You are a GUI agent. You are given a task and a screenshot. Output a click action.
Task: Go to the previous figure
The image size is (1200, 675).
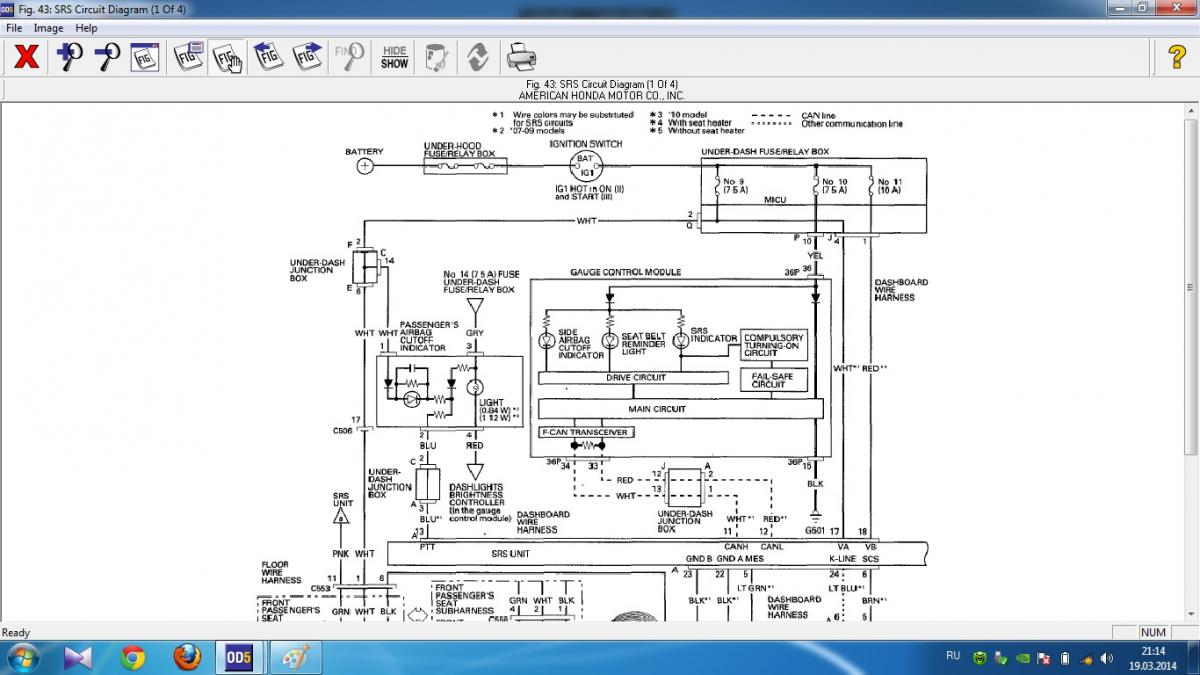pos(267,56)
